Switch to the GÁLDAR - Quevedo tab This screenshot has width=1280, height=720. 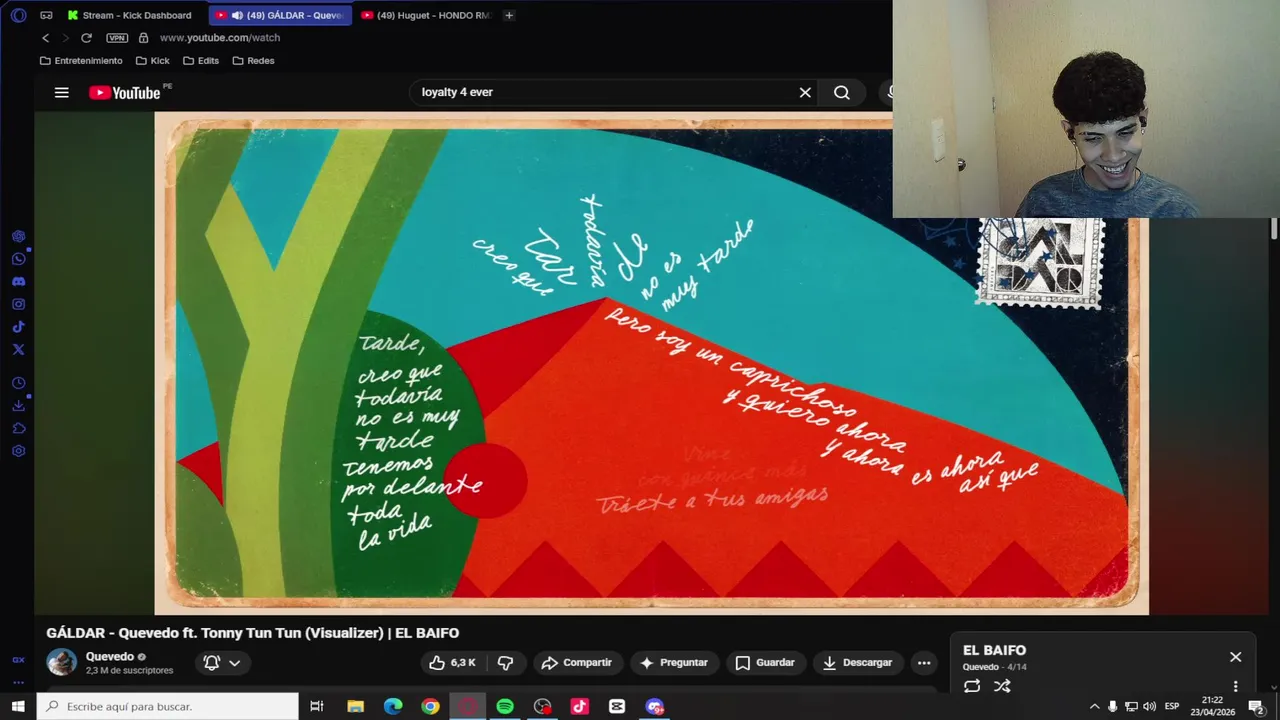click(x=280, y=15)
